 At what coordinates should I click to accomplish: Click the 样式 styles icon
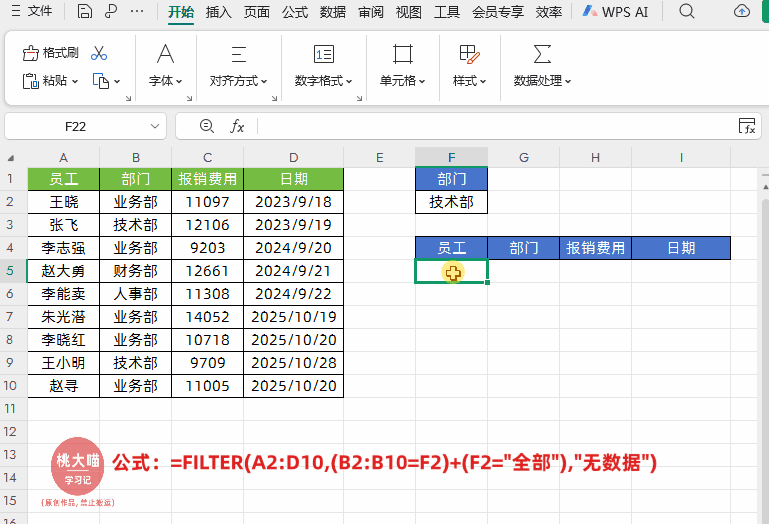tap(469, 53)
